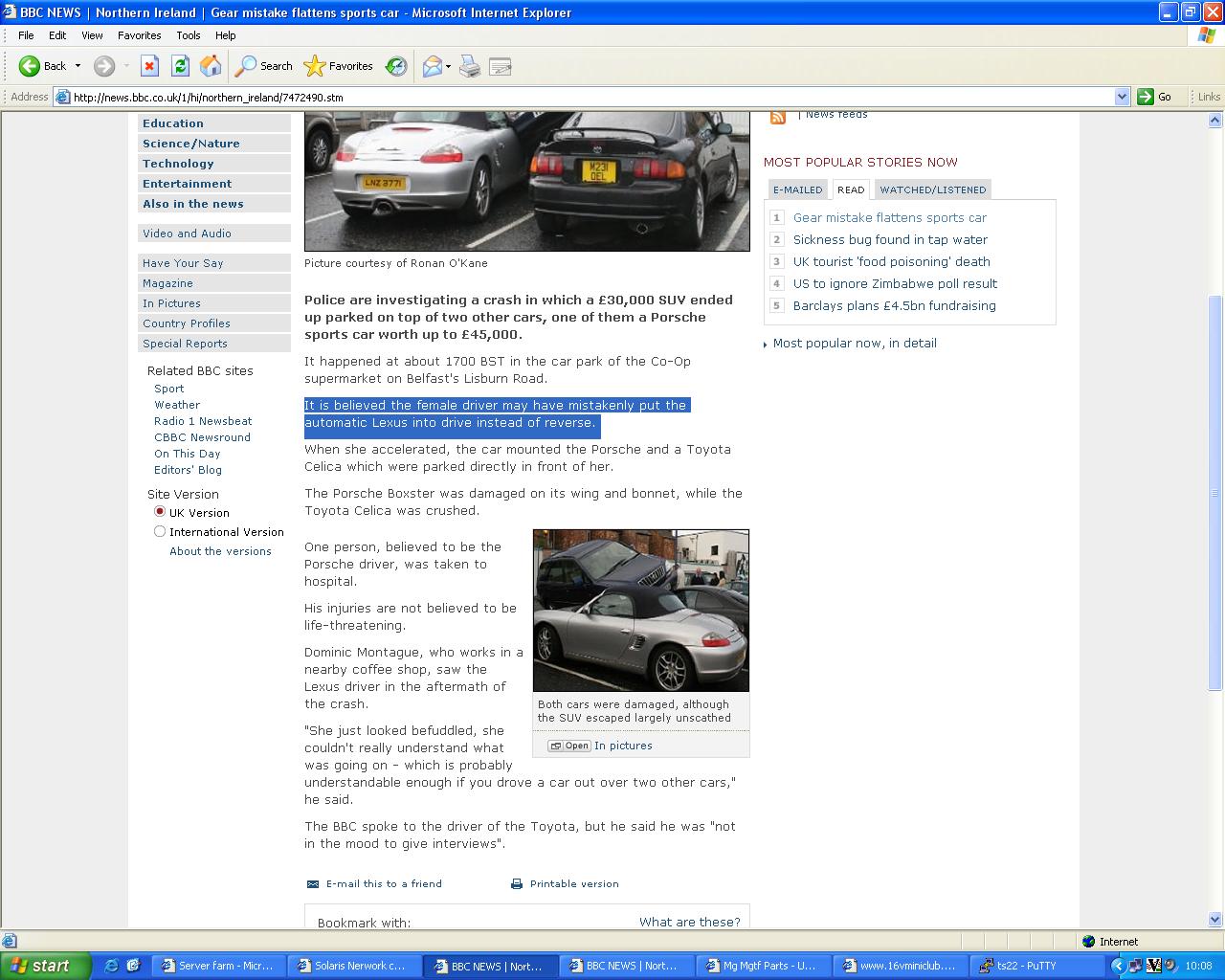This screenshot has width=1225, height=980.
Task: Open Video and Audio sidebar link
Action: 214,234
